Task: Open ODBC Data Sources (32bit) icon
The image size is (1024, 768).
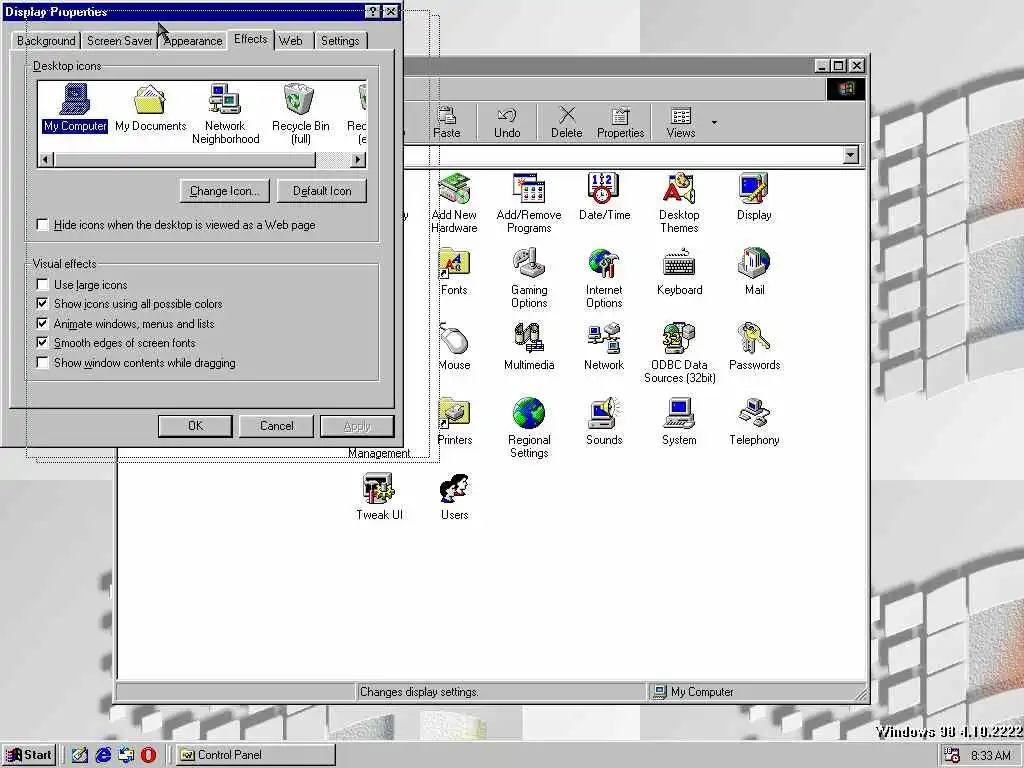Action: [679, 353]
